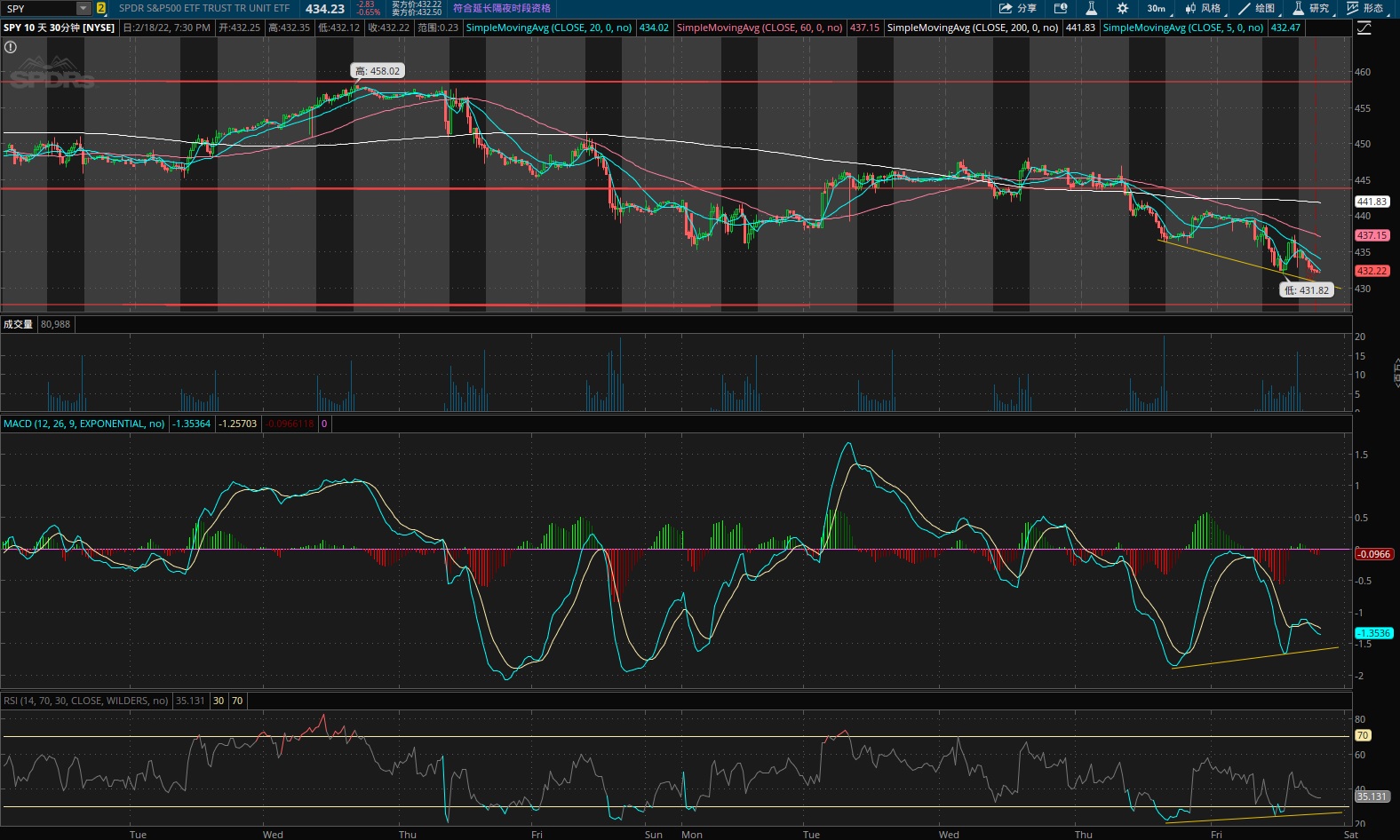Viewport: 1400px width, 840px height.
Task: Expand the SPY symbol dropdown arrow
Action: (84, 8)
